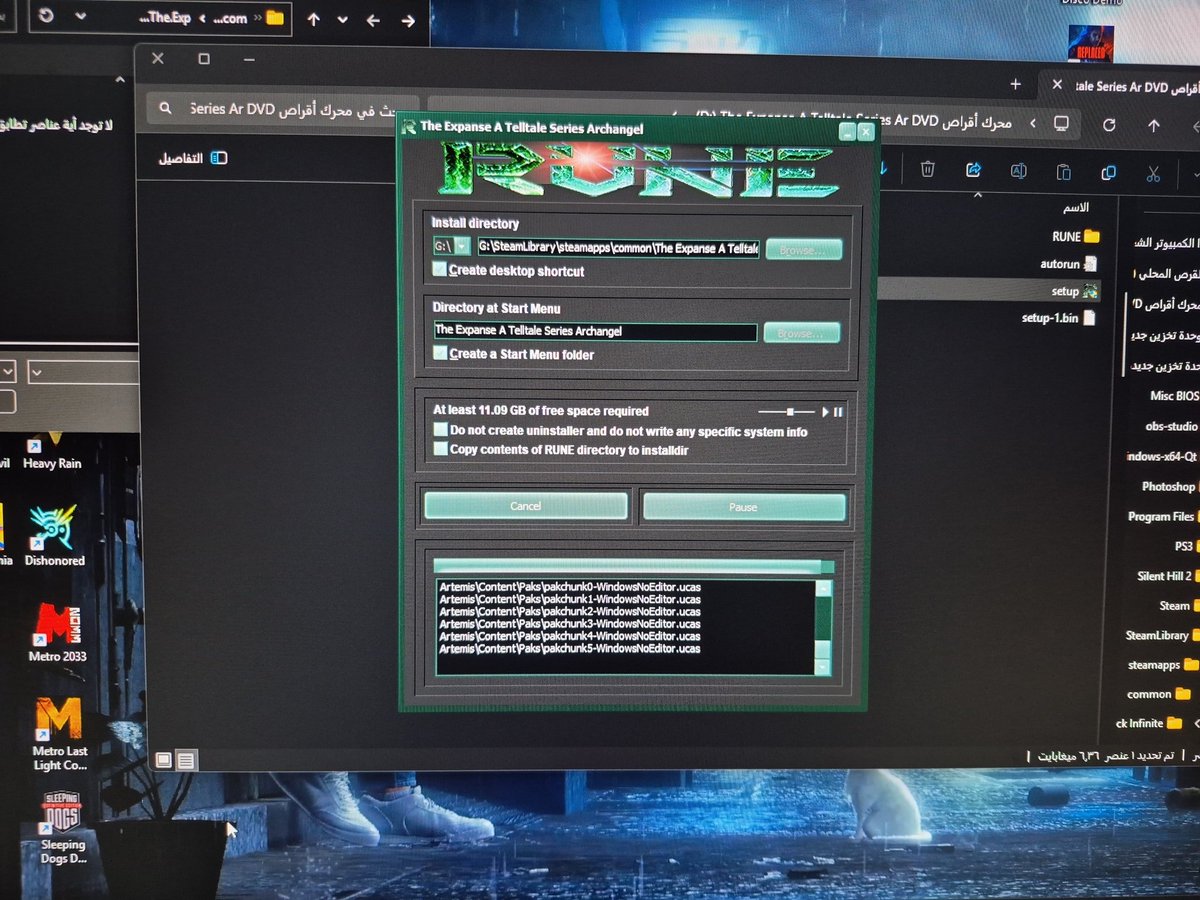Click the Rename icon in Explorer toolbar
1200x900 pixels.
pos(1018,172)
